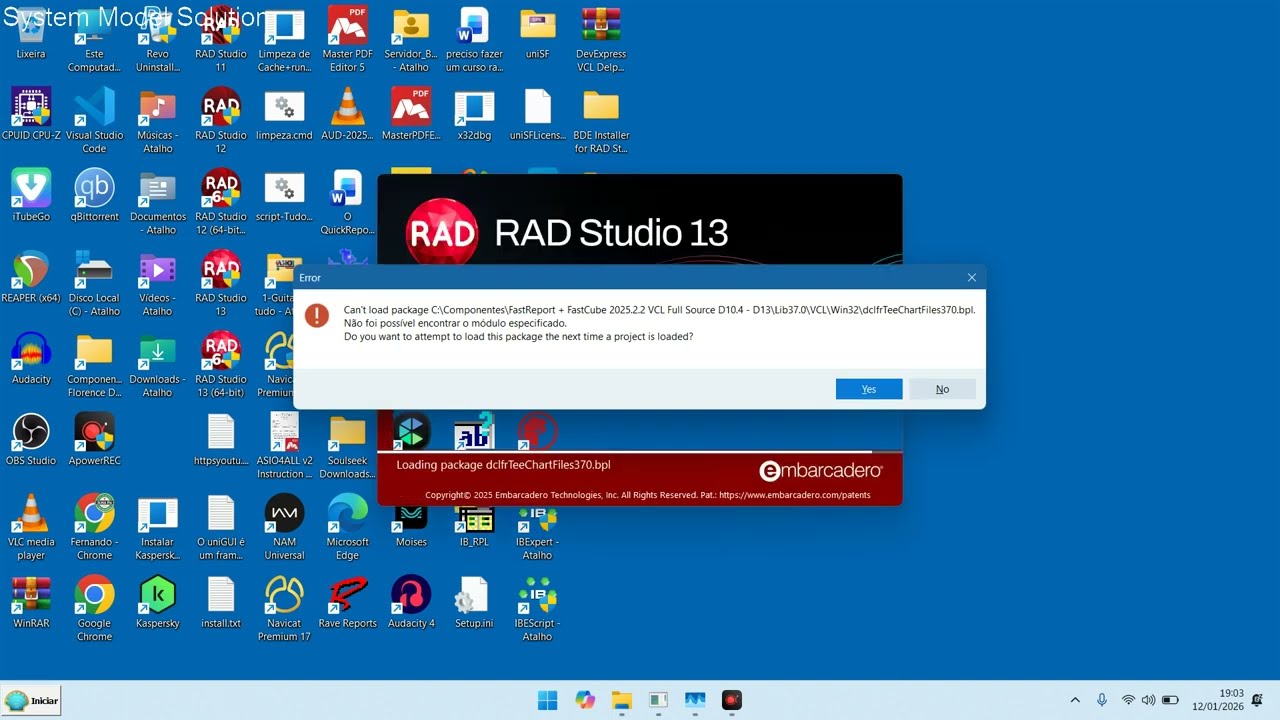Screen dimensions: 1280x720
Task: Select the OBS Studio shortcut
Action: click(31, 439)
